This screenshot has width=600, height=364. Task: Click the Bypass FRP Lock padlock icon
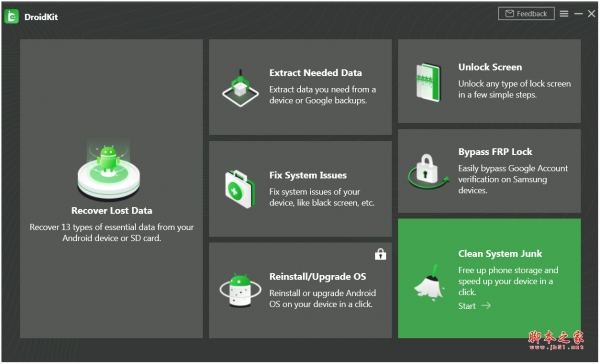[x=428, y=171]
